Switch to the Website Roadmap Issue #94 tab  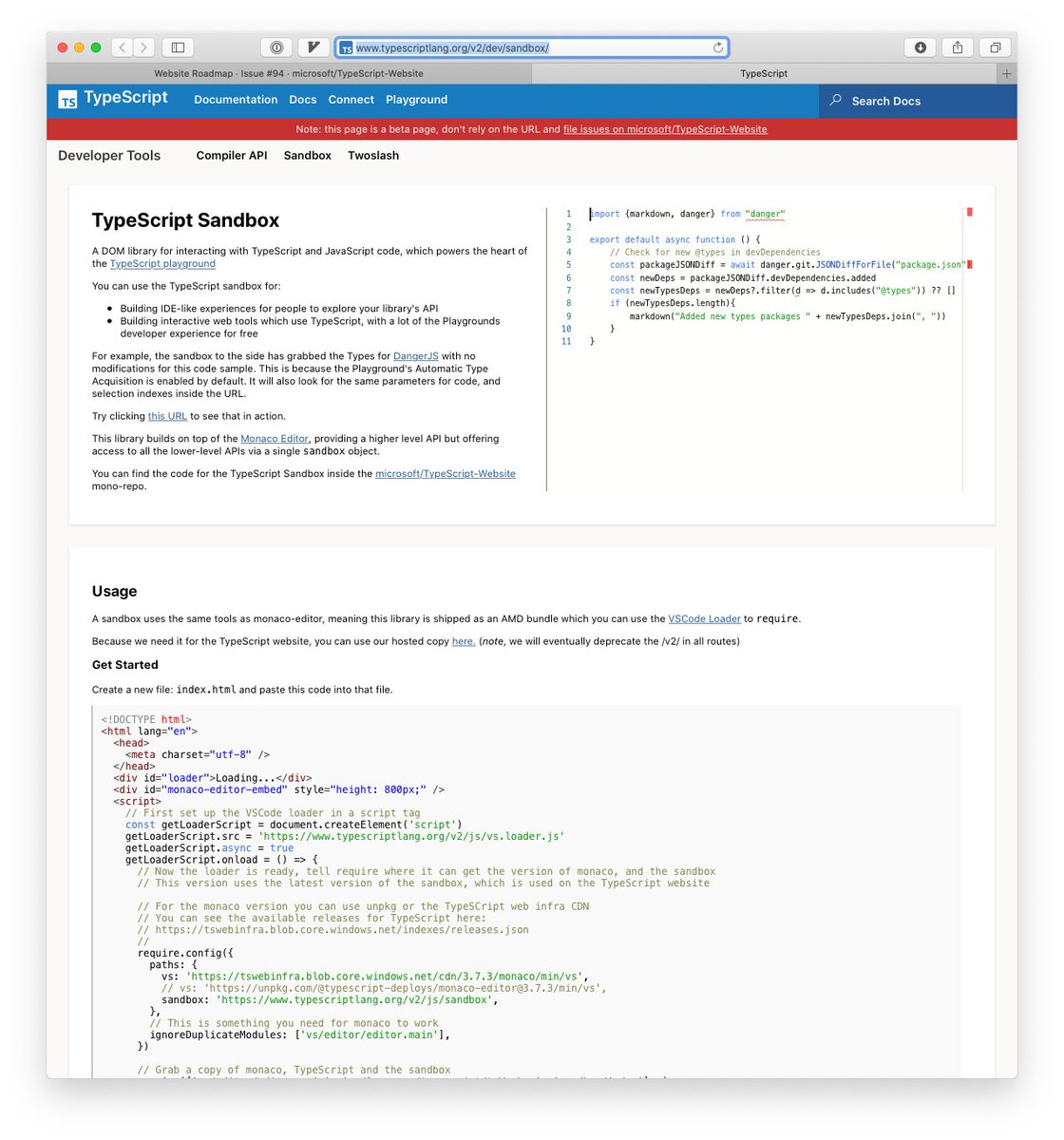[x=289, y=73]
